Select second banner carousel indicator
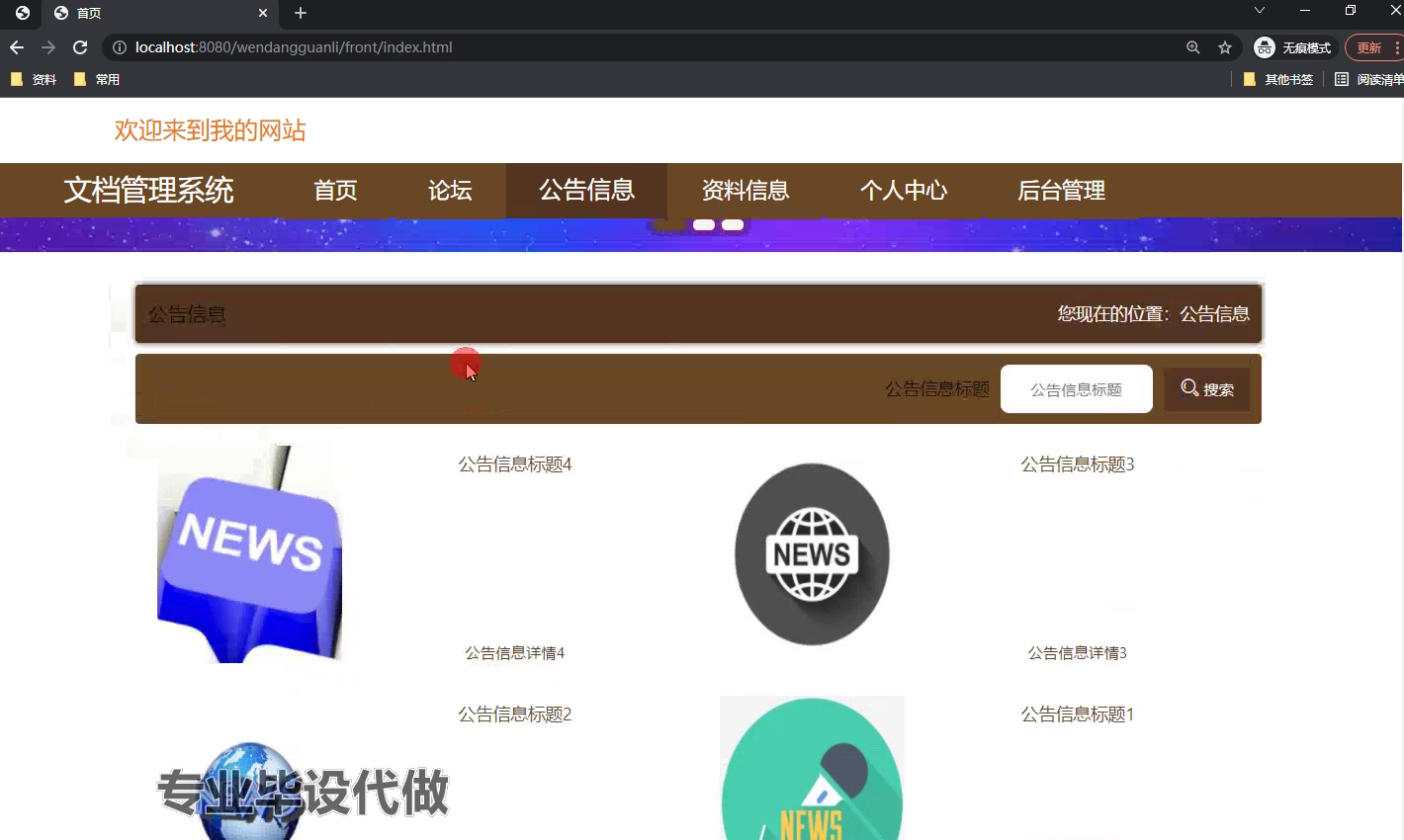Image resolution: width=1404 pixels, height=840 pixels. (x=704, y=224)
